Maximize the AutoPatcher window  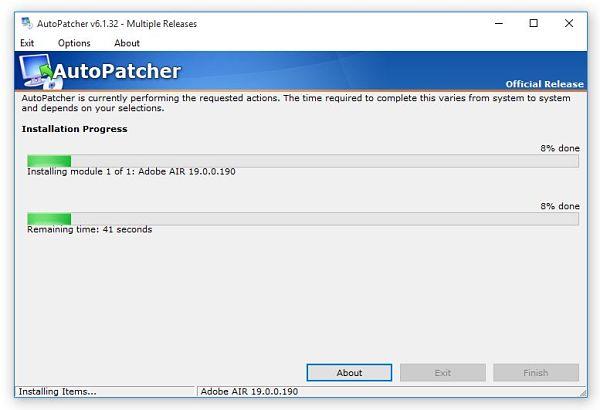click(x=533, y=23)
